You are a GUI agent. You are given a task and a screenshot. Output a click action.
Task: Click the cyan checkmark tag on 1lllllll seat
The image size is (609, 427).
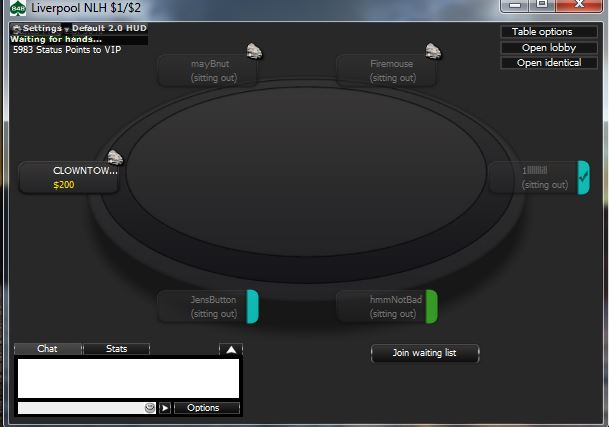(583, 178)
